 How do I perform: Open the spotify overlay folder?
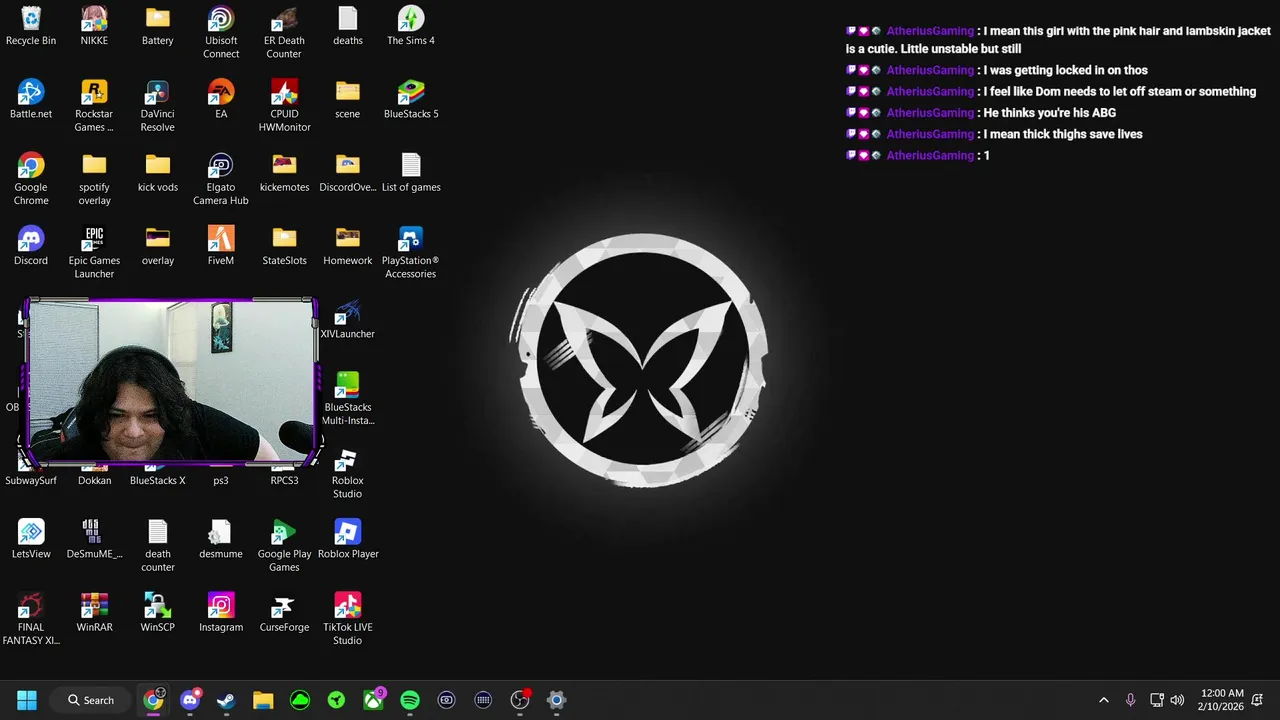(94, 180)
